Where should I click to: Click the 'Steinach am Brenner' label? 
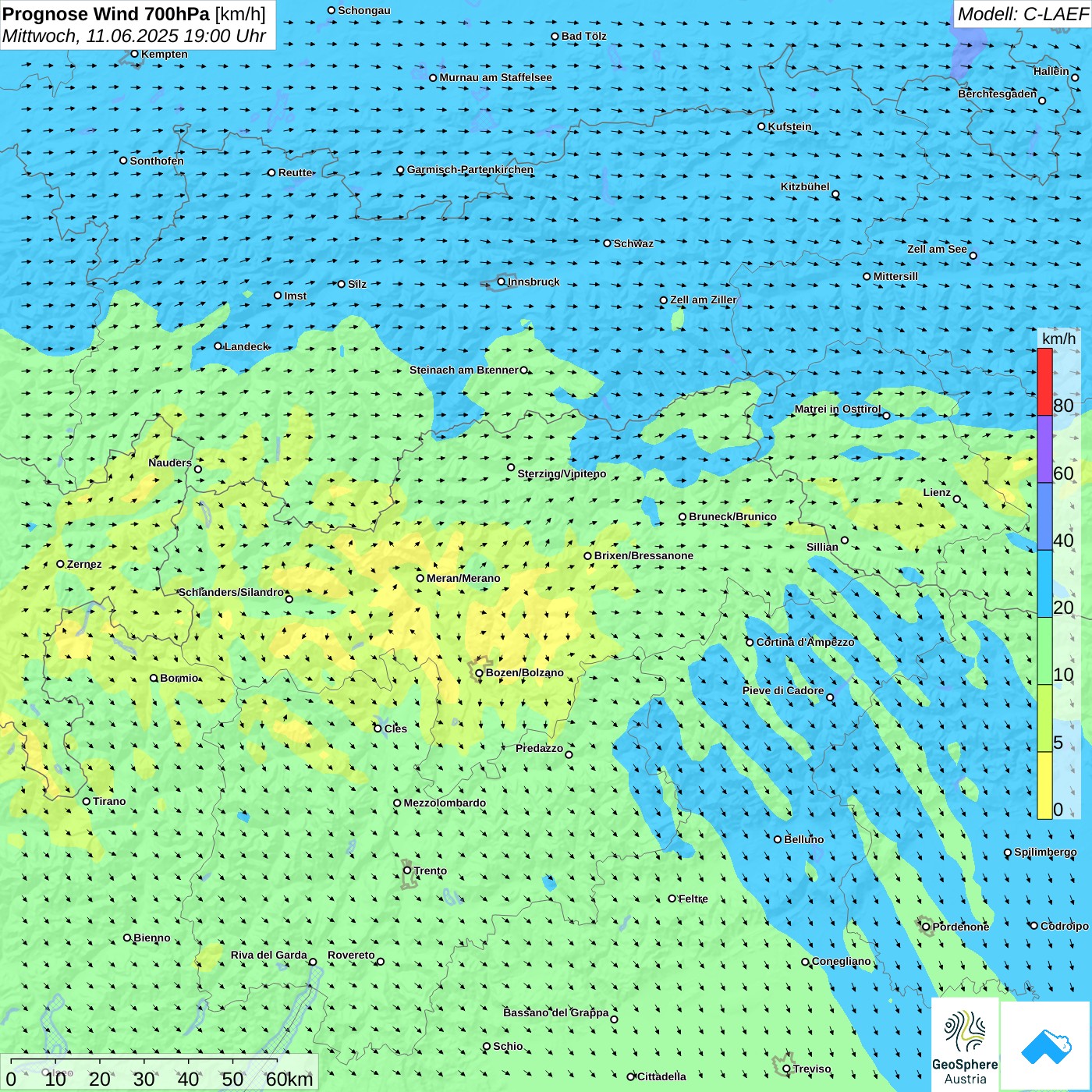click(463, 370)
